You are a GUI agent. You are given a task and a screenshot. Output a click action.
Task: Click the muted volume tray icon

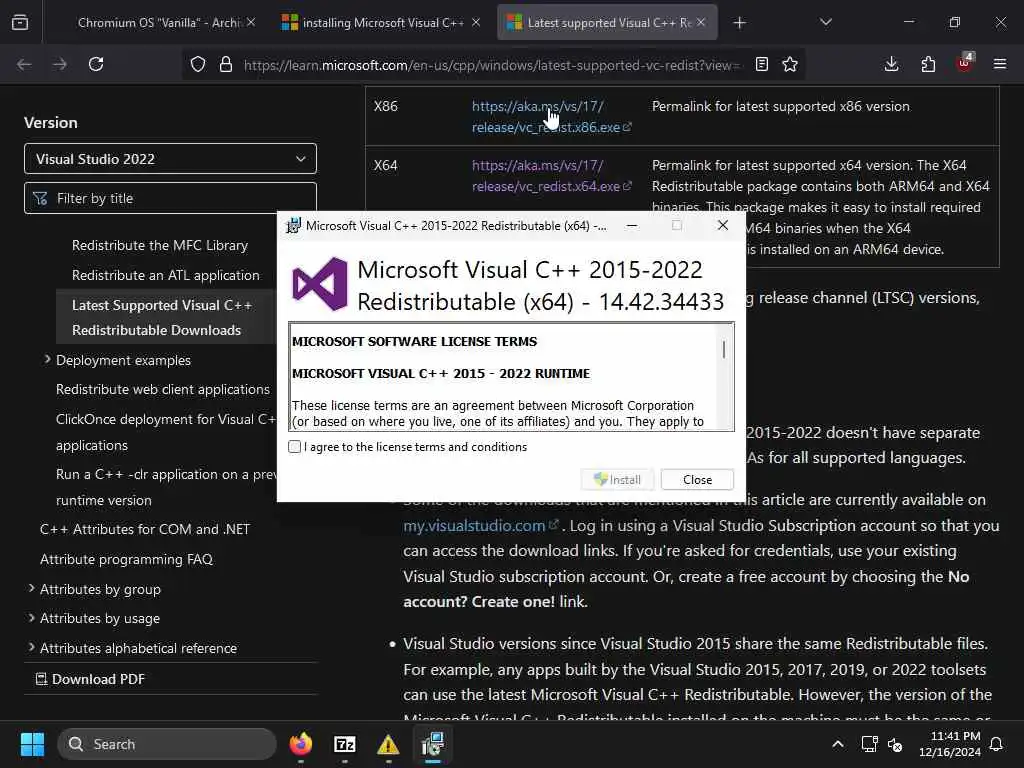[895, 744]
